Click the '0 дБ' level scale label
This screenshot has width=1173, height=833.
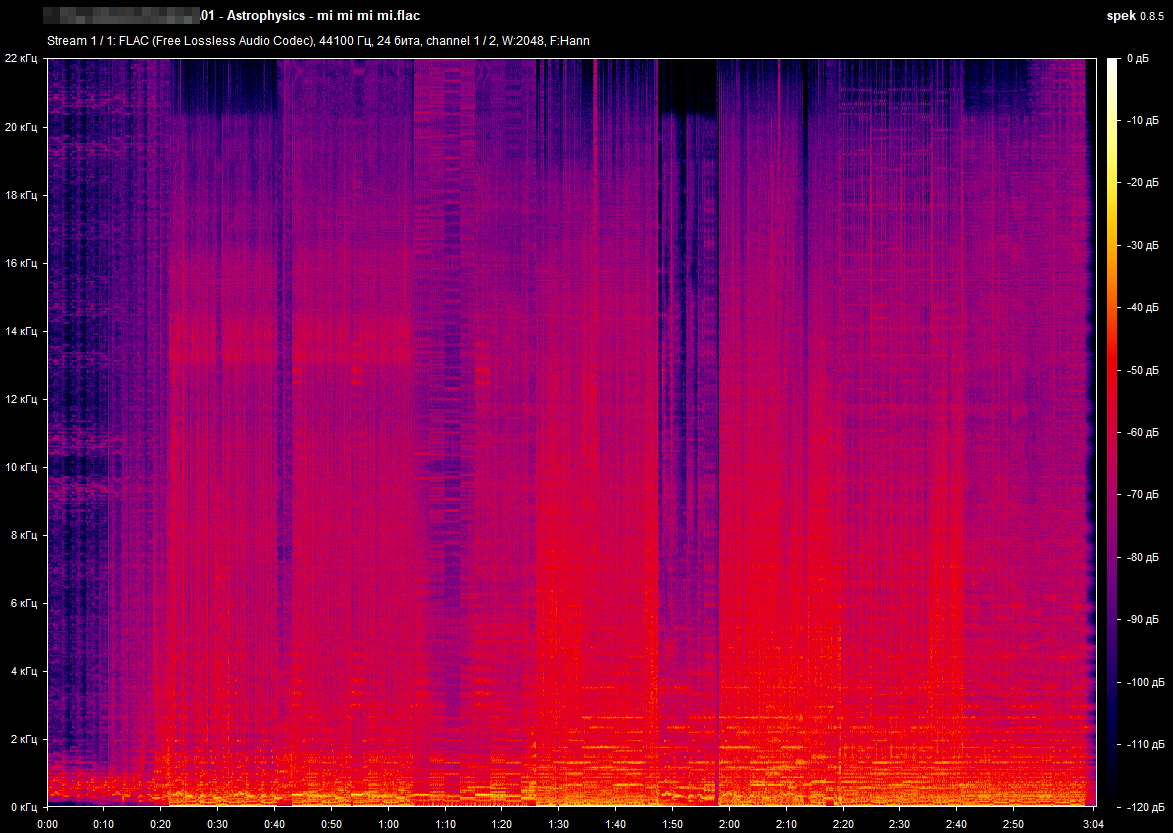(1137, 58)
